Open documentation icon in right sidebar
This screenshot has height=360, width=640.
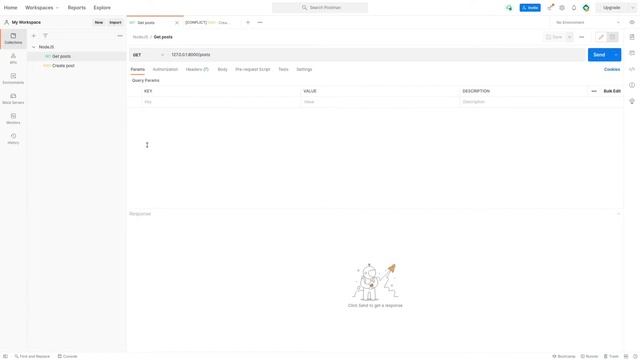(x=632, y=37)
